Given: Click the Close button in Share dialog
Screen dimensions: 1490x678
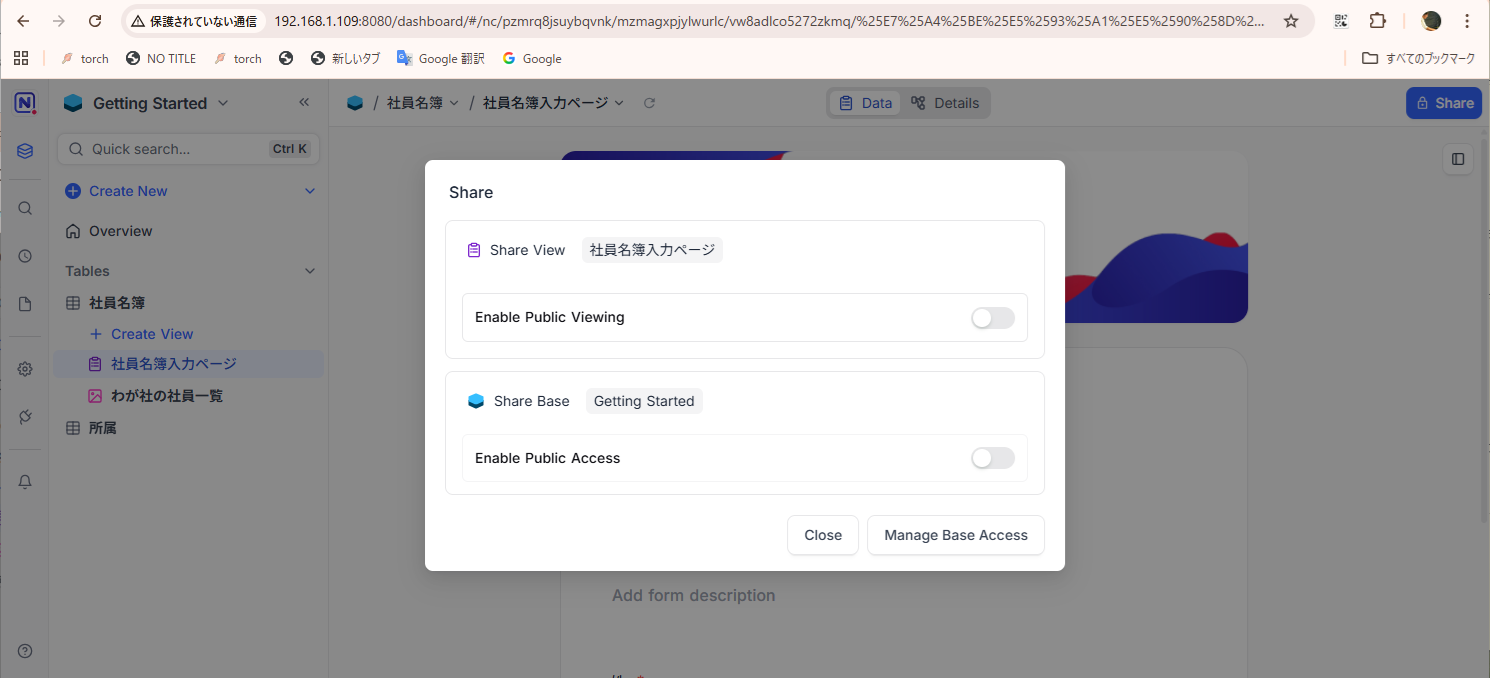Looking at the screenshot, I should (x=822, y=535).
